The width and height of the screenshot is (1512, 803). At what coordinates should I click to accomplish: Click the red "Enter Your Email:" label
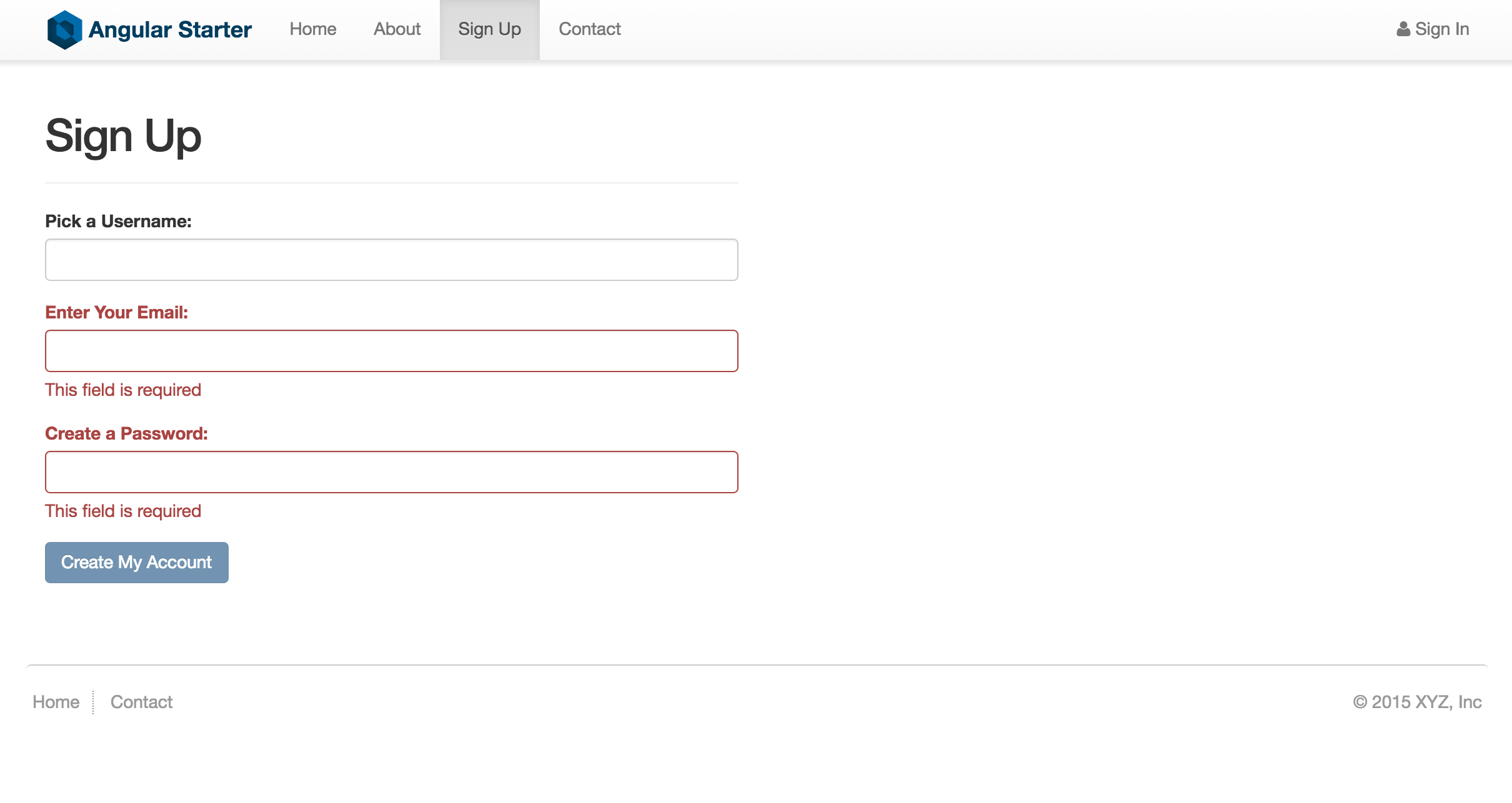(116, 312)
